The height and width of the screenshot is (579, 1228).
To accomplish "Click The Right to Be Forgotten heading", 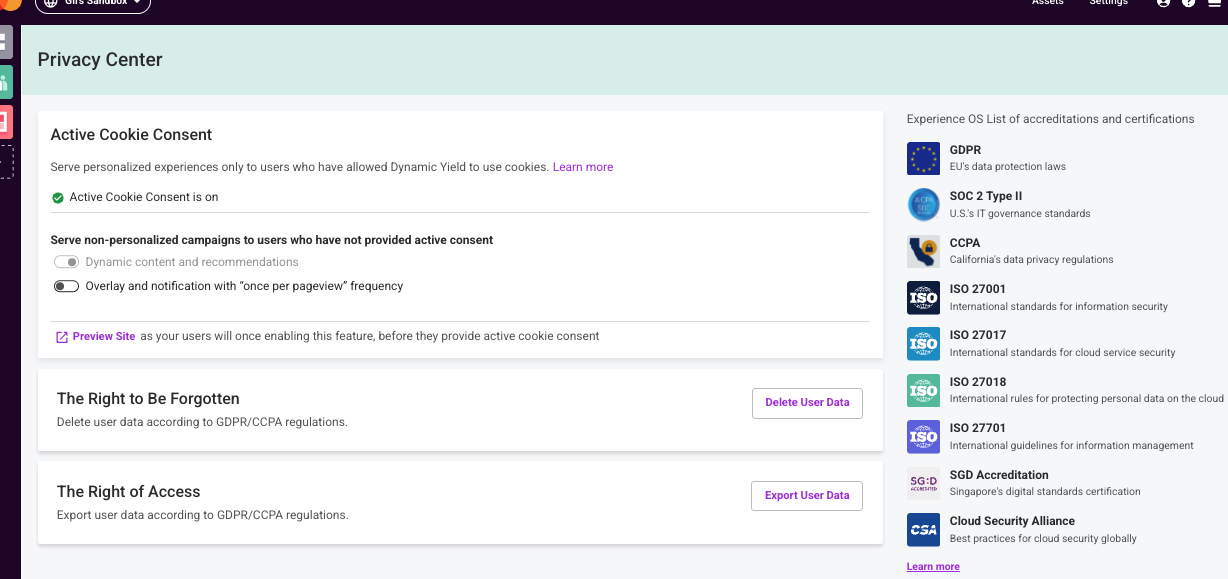I will [148, 399].
